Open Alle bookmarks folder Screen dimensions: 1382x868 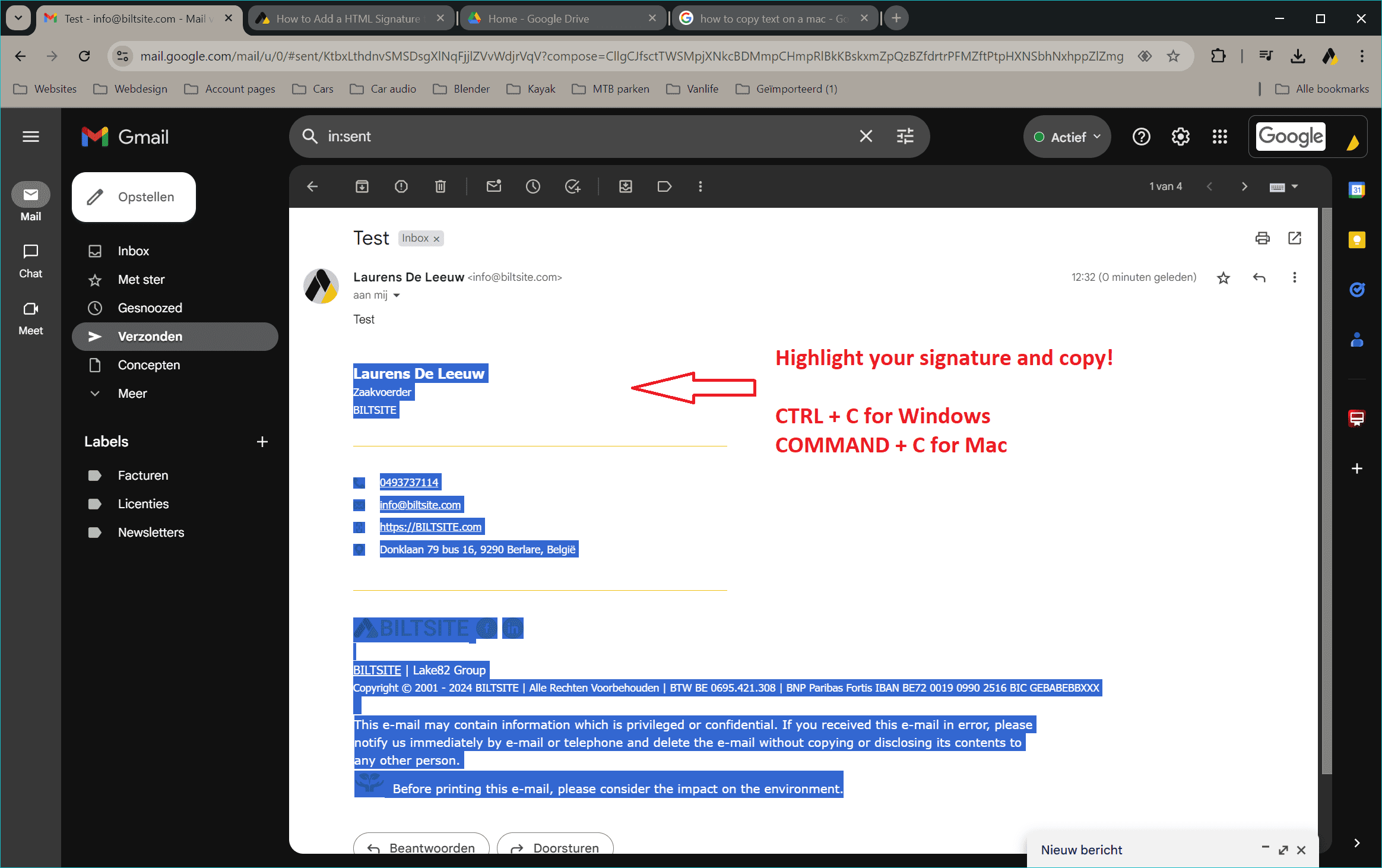tap(1322, 89)
